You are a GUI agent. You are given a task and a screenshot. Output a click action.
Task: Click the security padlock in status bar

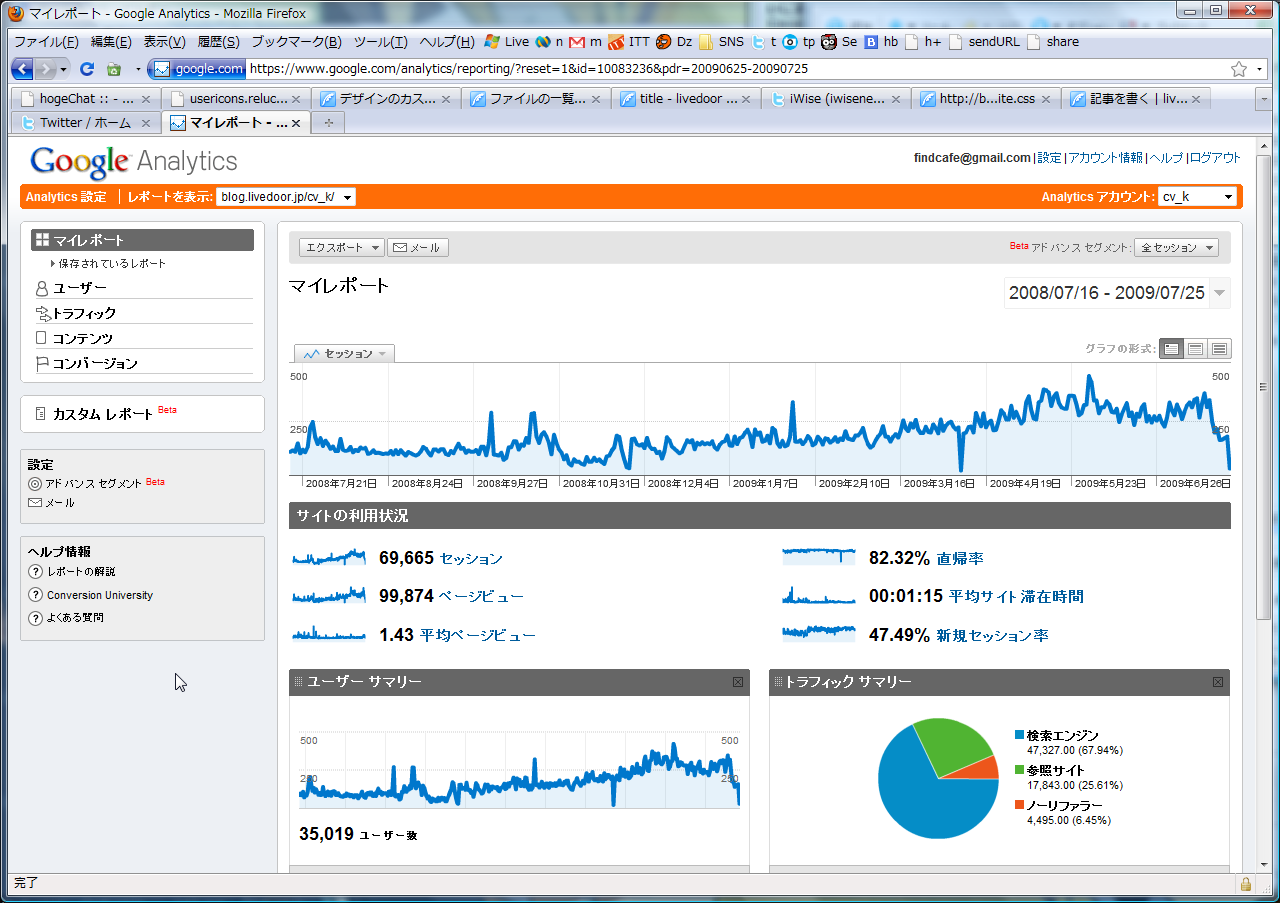point(1246,883)
